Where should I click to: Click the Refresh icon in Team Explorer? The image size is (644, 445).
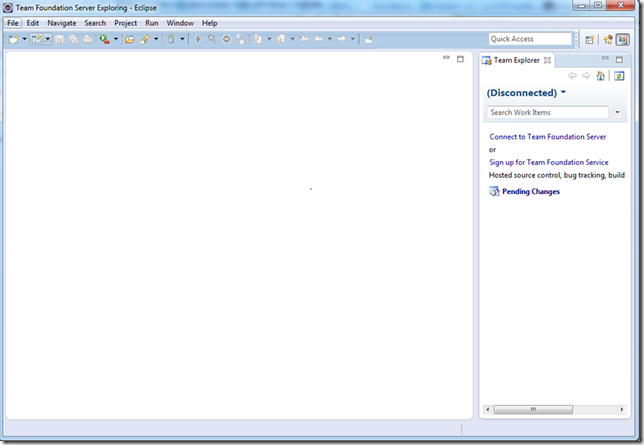[619, 76]
